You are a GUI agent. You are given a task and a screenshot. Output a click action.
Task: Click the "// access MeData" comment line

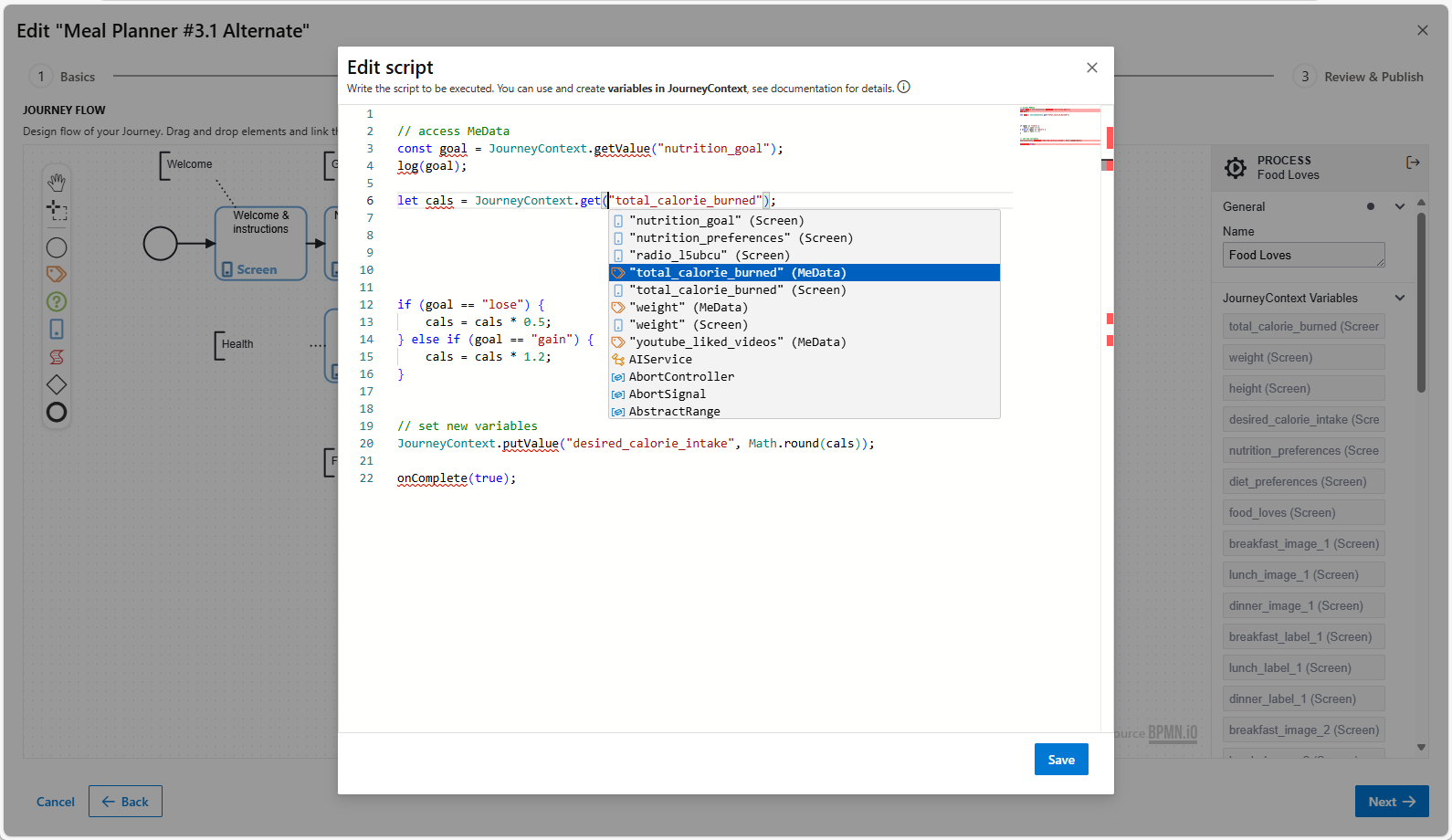click(x=453, y=131)
